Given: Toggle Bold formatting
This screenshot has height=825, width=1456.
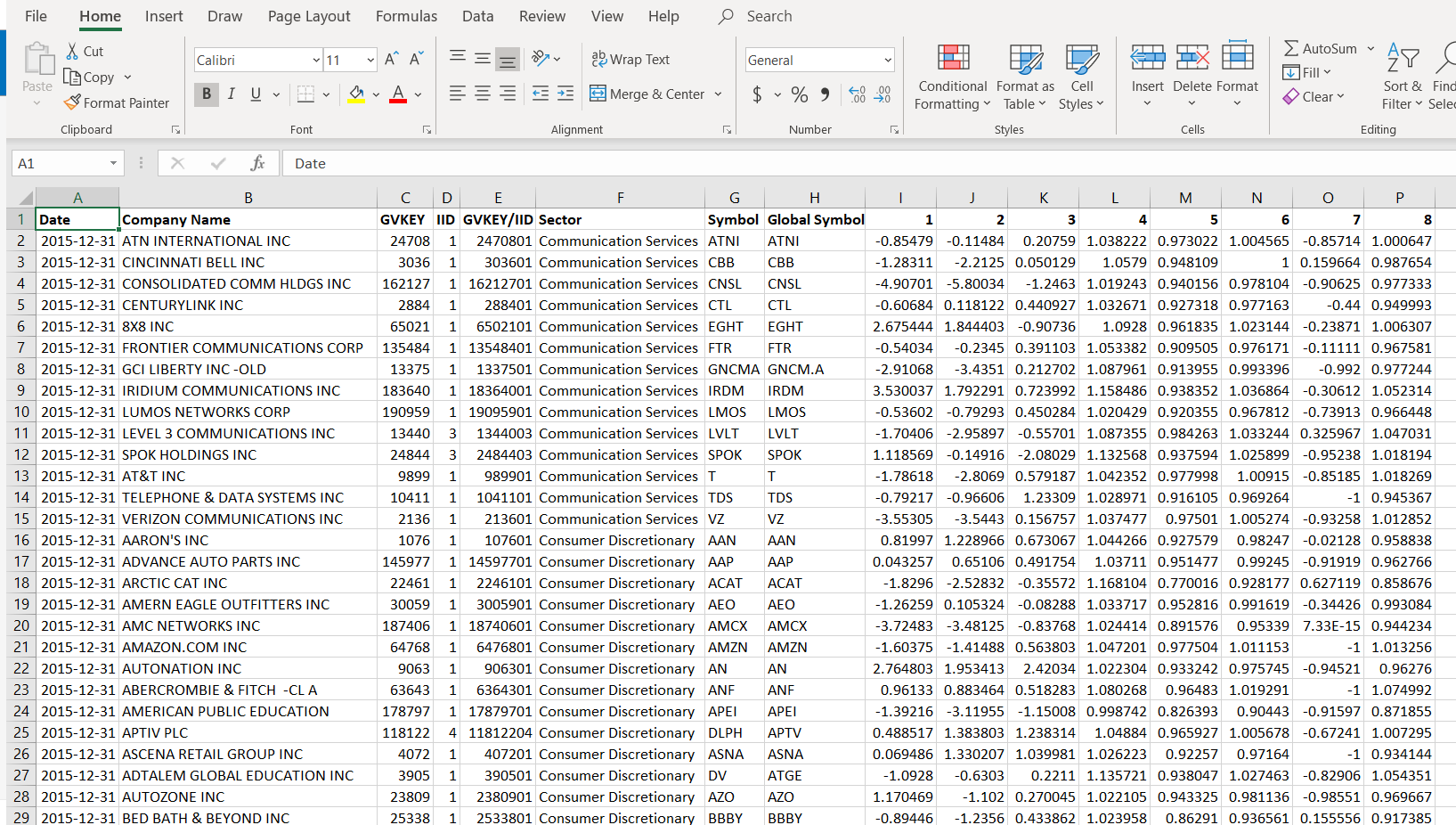Looking at the screenshot, I should (x=207, y=94).
